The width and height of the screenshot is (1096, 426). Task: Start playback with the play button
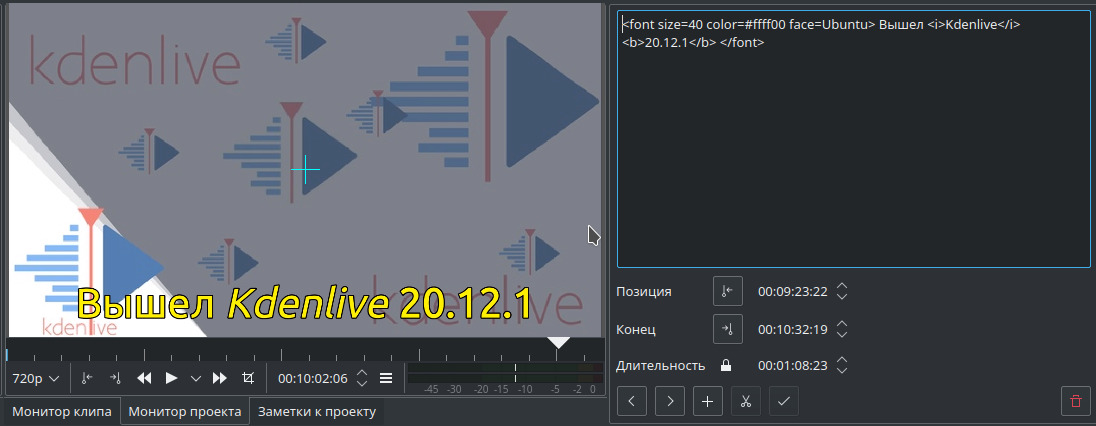point(171,378)
